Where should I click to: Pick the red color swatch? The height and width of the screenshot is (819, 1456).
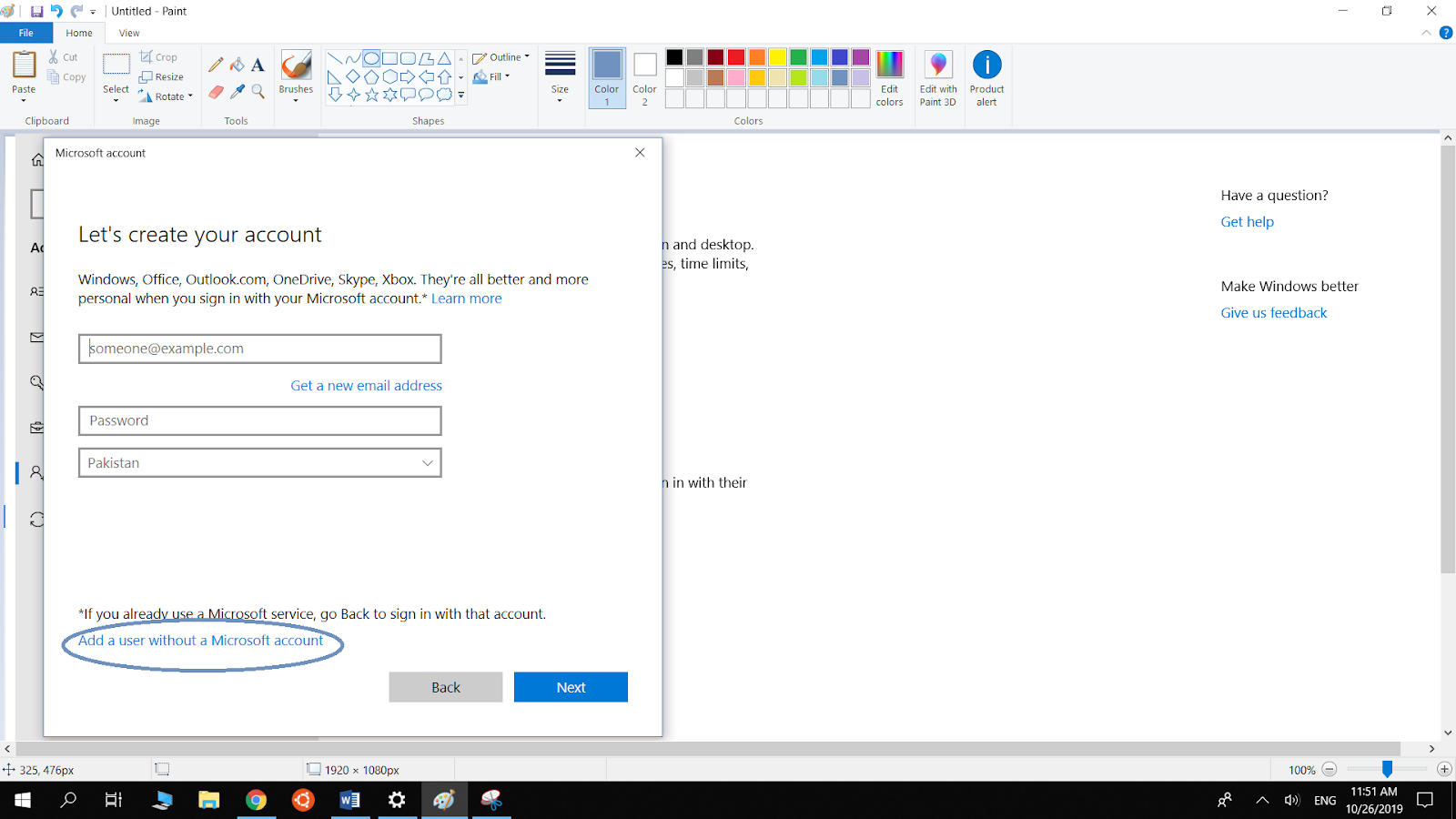click(x=736, y=57)
